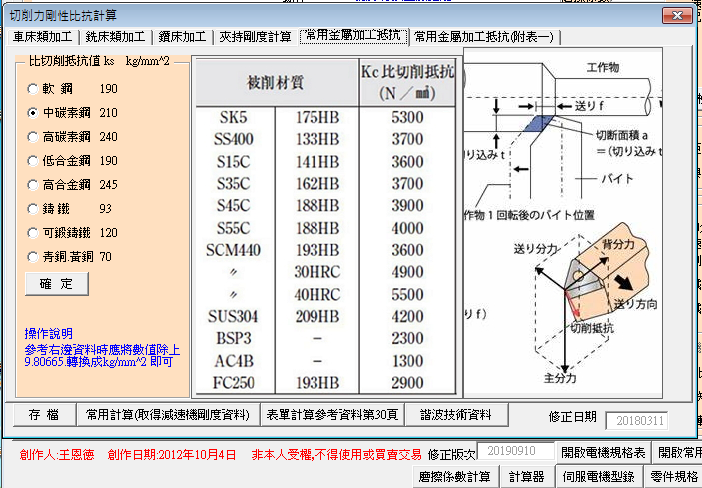702x488 pixels.
Task: Open 常用計算 reducer rigidity data
Action: tap(167, 414)
